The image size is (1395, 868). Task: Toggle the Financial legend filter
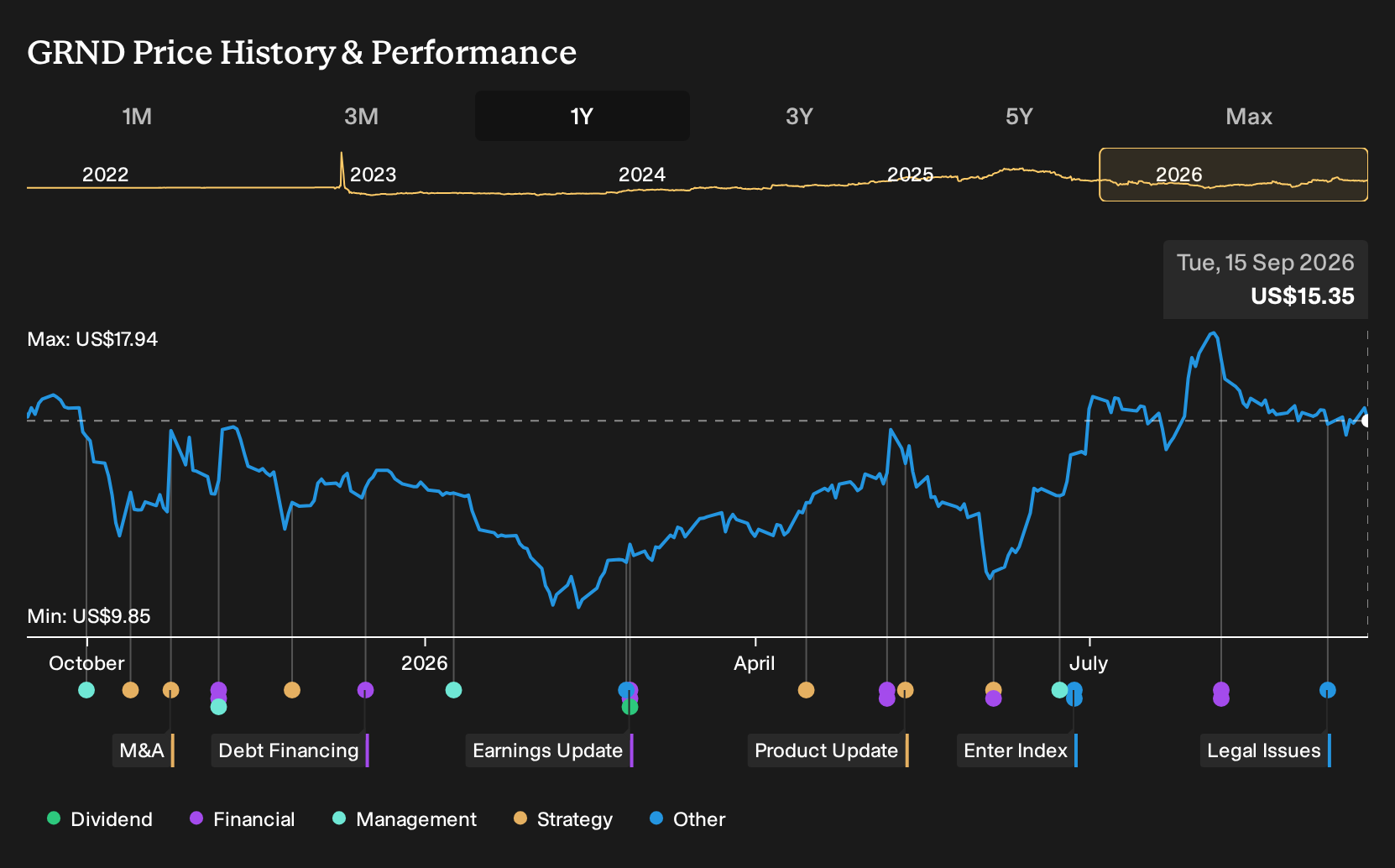point(242,819)
